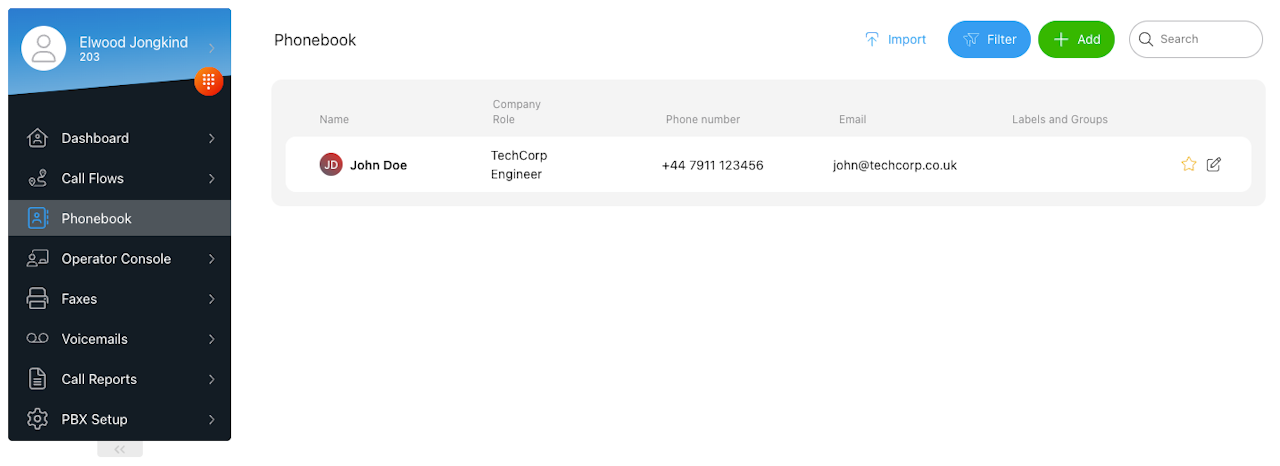The image size is (1280, 466).
Task: Click the Import link
Action: point(895,39)
